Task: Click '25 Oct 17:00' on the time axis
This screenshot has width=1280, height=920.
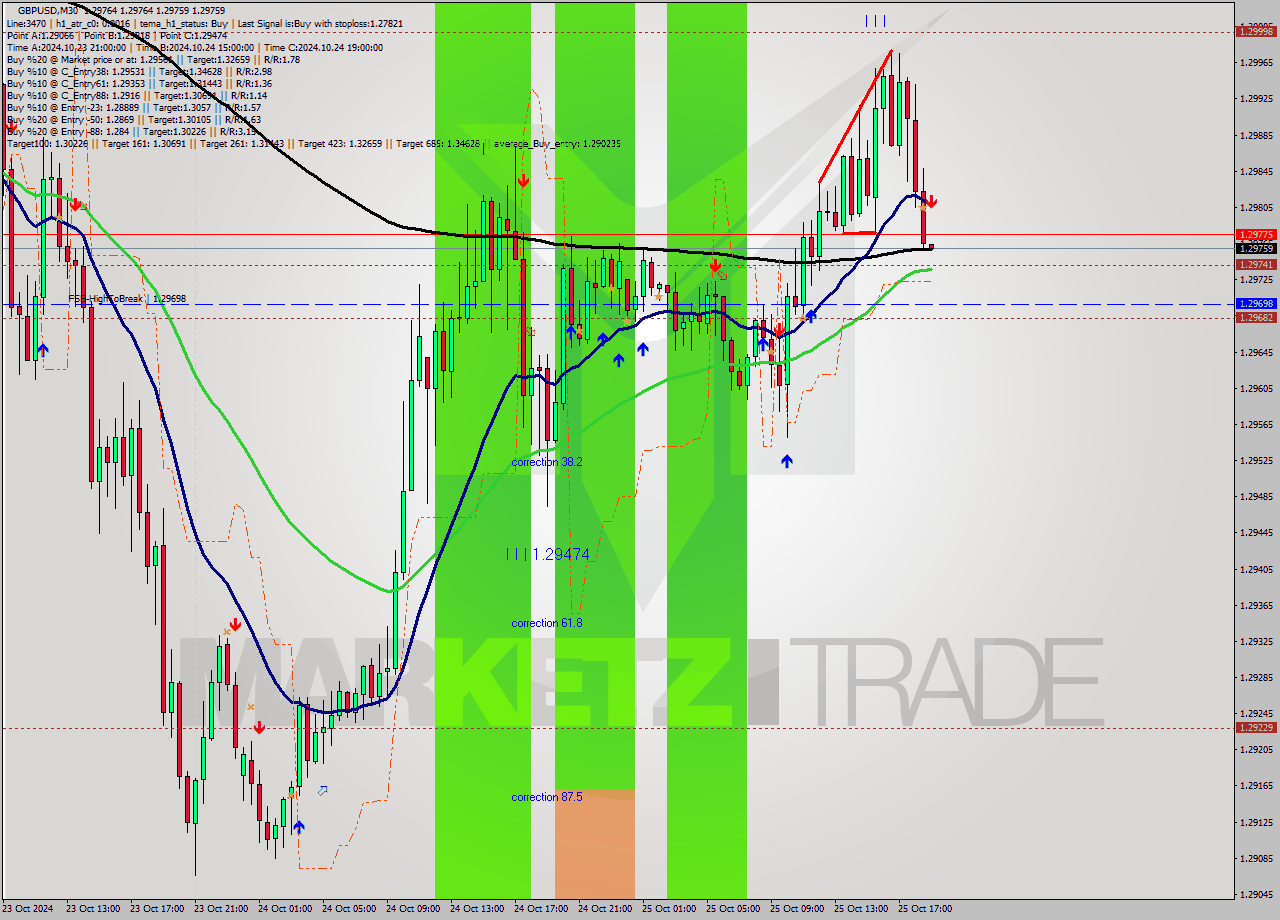Action: click(924, 909)
